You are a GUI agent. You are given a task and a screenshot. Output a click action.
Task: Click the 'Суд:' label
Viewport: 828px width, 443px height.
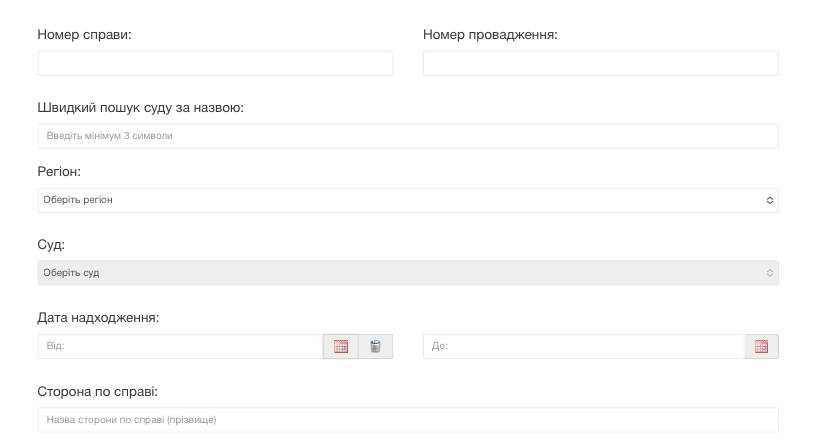coord(51,245)
